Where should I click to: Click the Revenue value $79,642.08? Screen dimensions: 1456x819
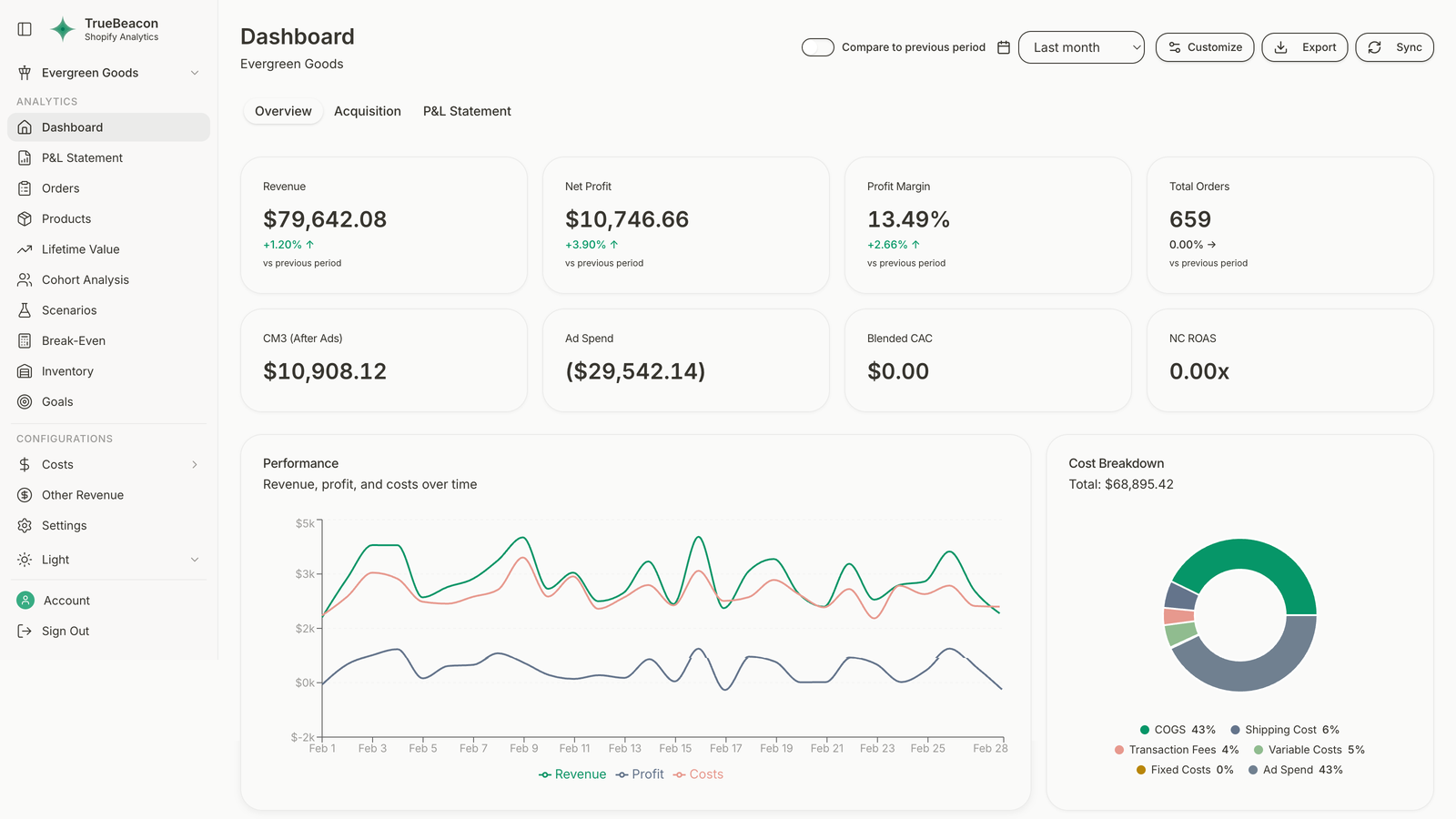click(x=325, y=219)
